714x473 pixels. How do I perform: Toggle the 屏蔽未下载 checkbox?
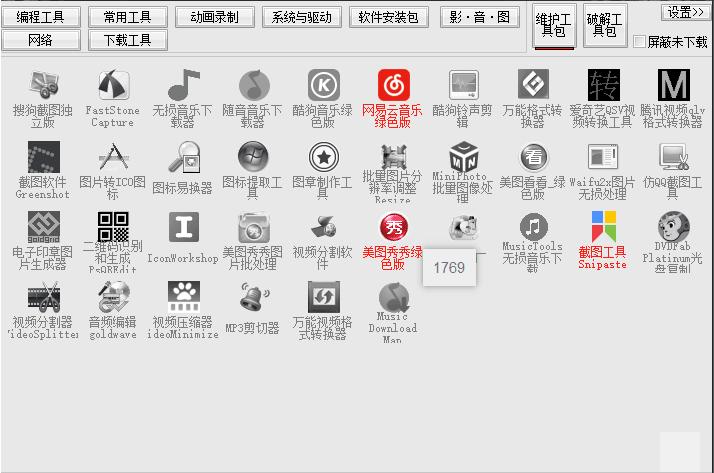639,42
